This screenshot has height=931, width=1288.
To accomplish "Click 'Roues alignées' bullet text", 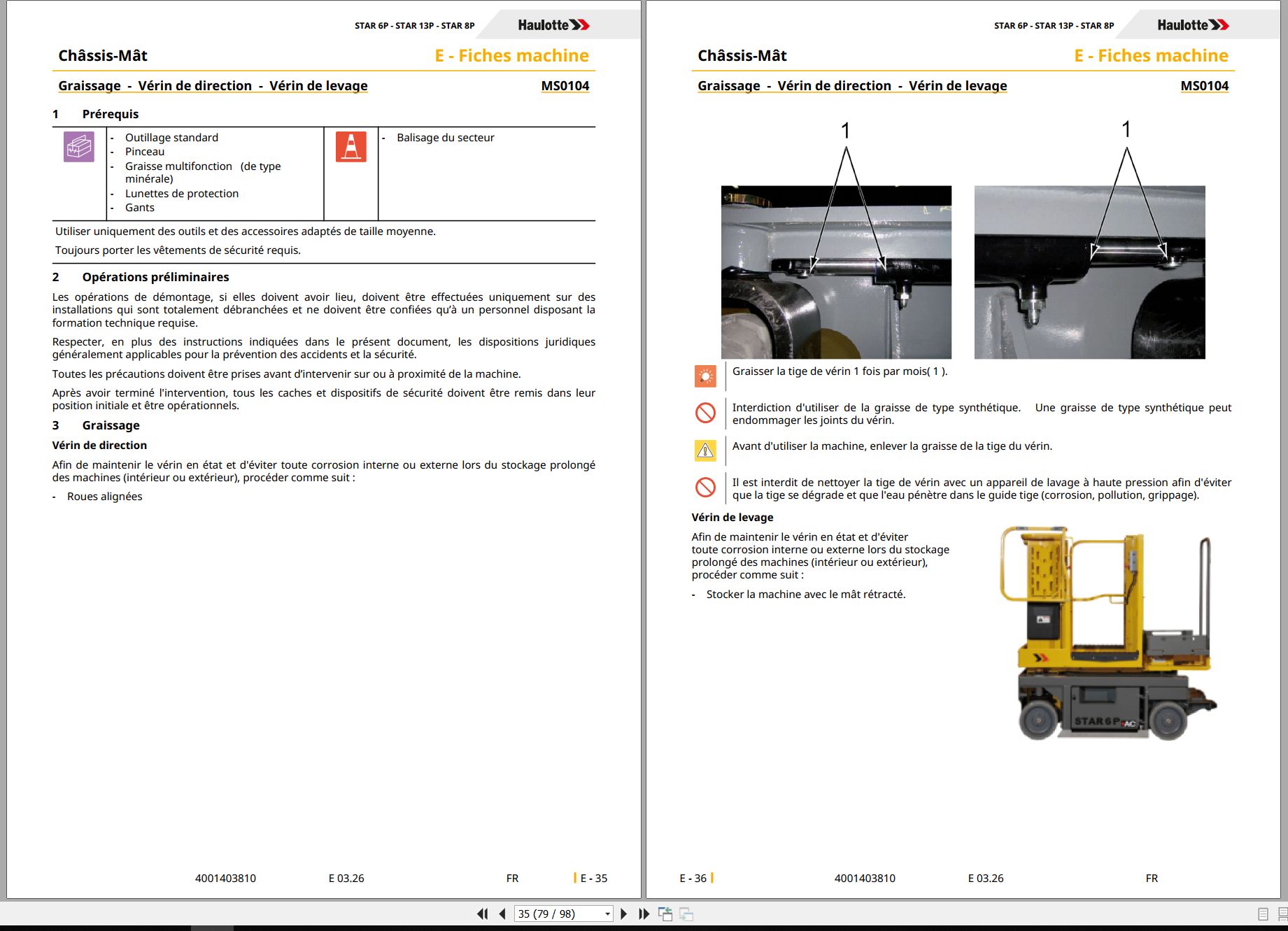I will pos(105,497).
